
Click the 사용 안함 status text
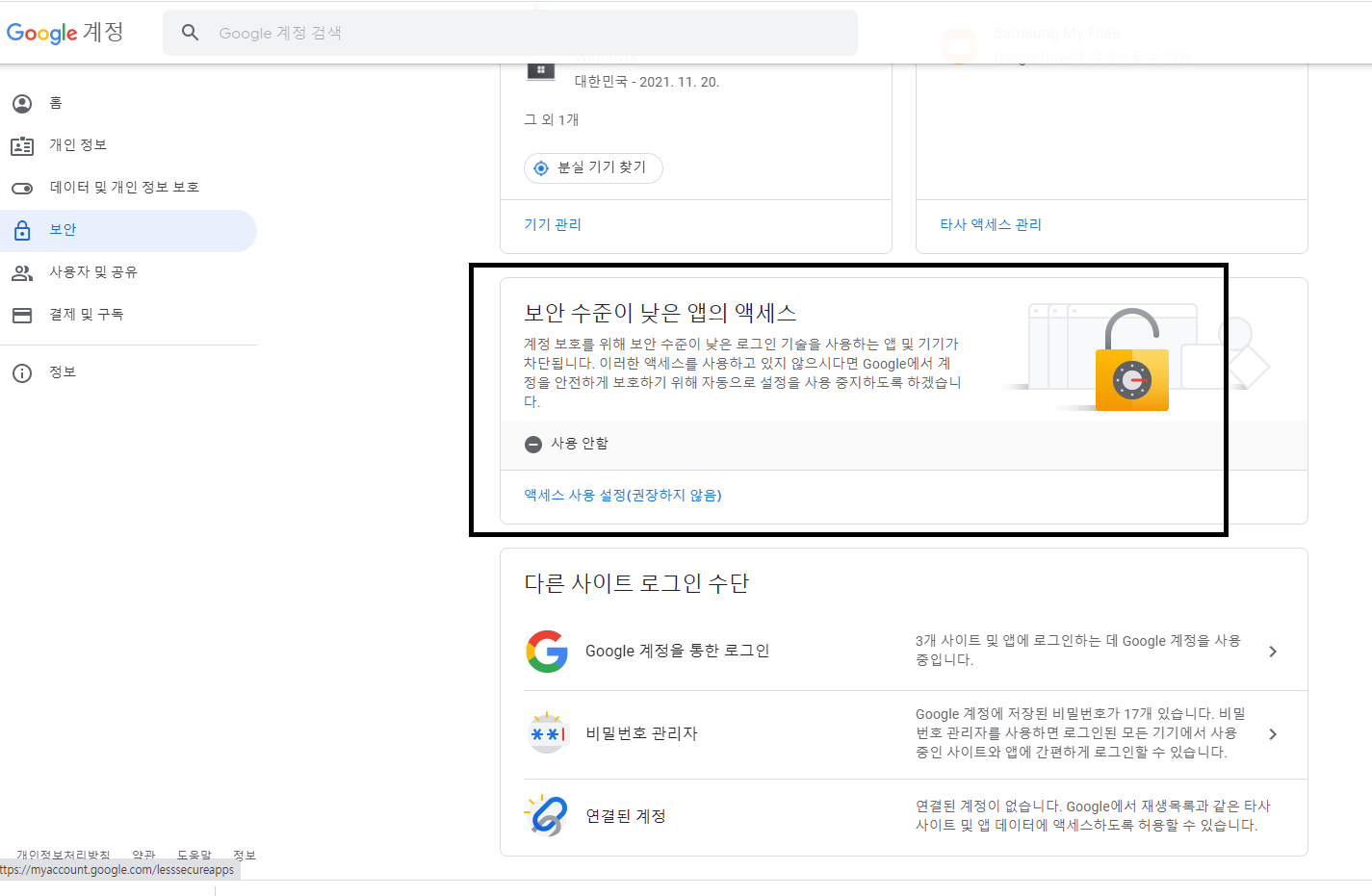tap(580, 444)
